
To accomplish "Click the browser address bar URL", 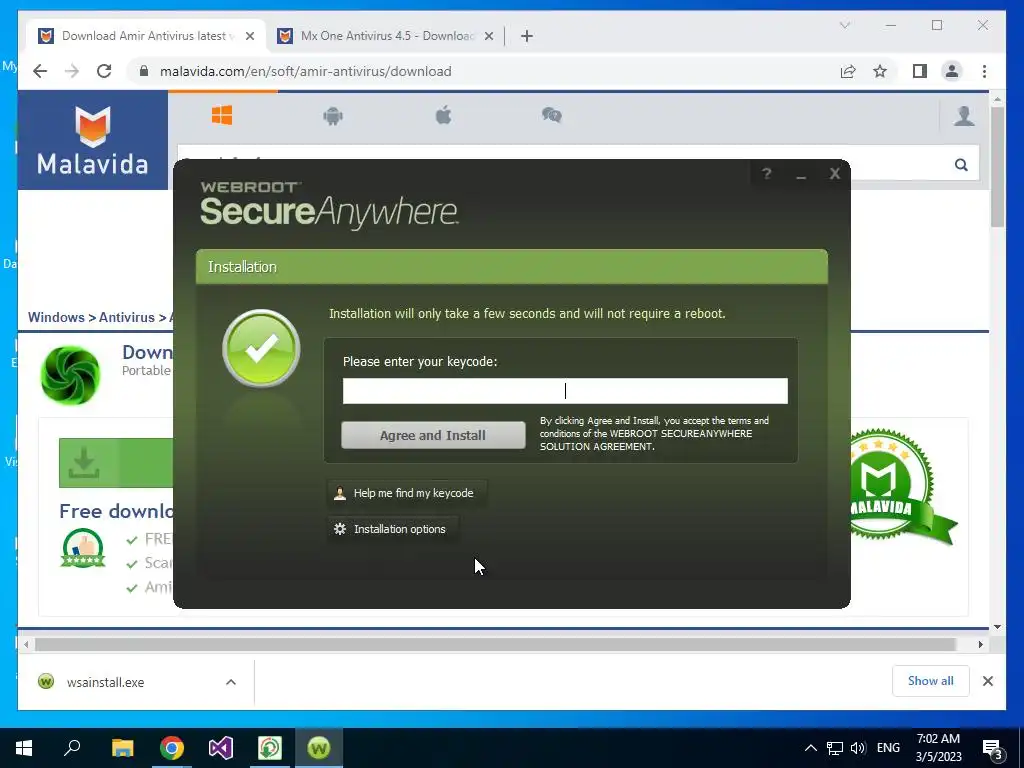I will click(x=306, y=71).
